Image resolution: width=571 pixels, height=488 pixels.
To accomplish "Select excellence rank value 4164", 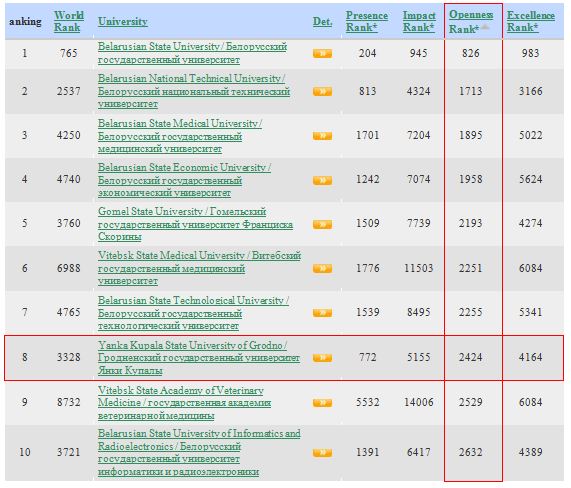I will [531, 357].
